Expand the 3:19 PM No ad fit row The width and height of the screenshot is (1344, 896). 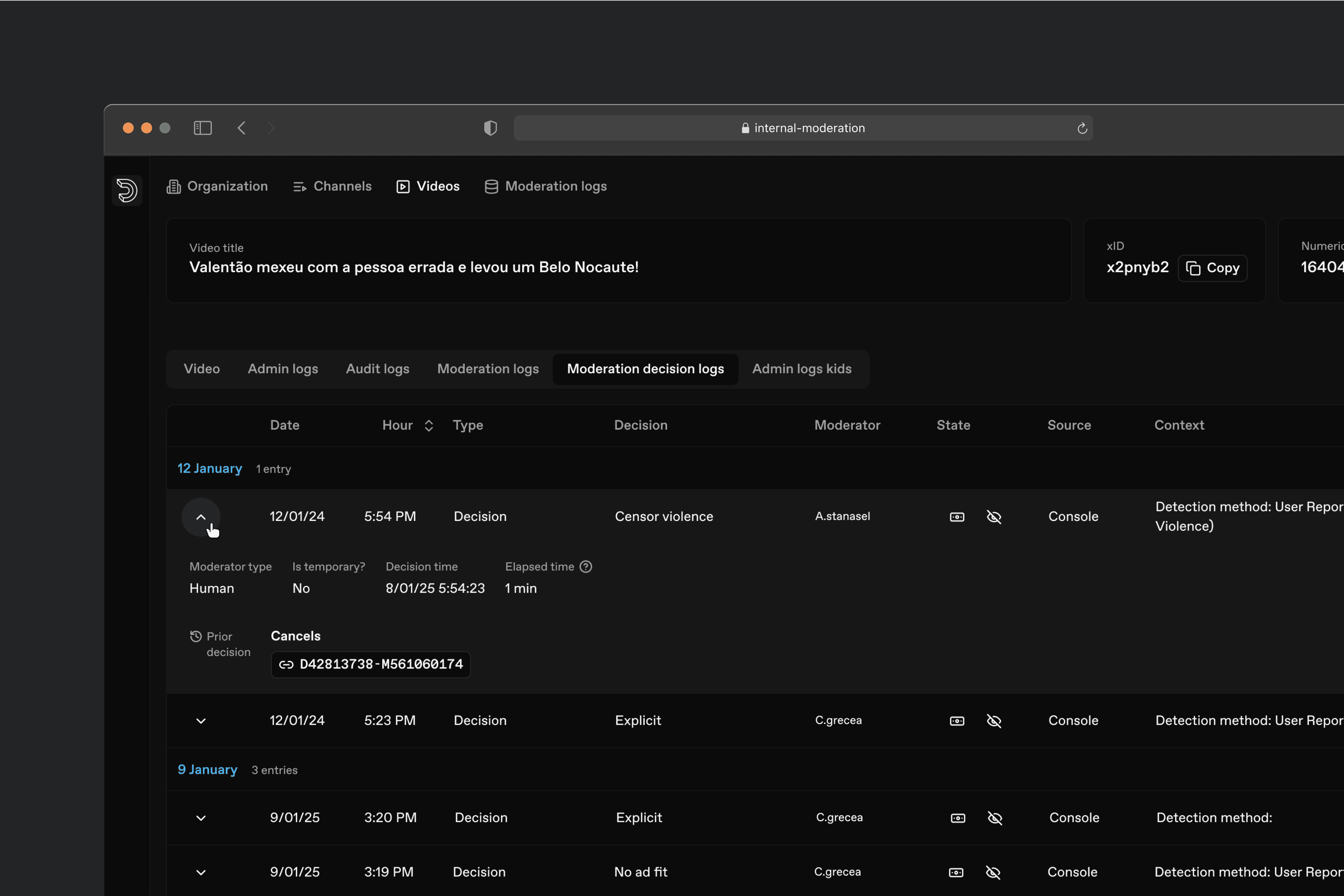tap(201, 873)
